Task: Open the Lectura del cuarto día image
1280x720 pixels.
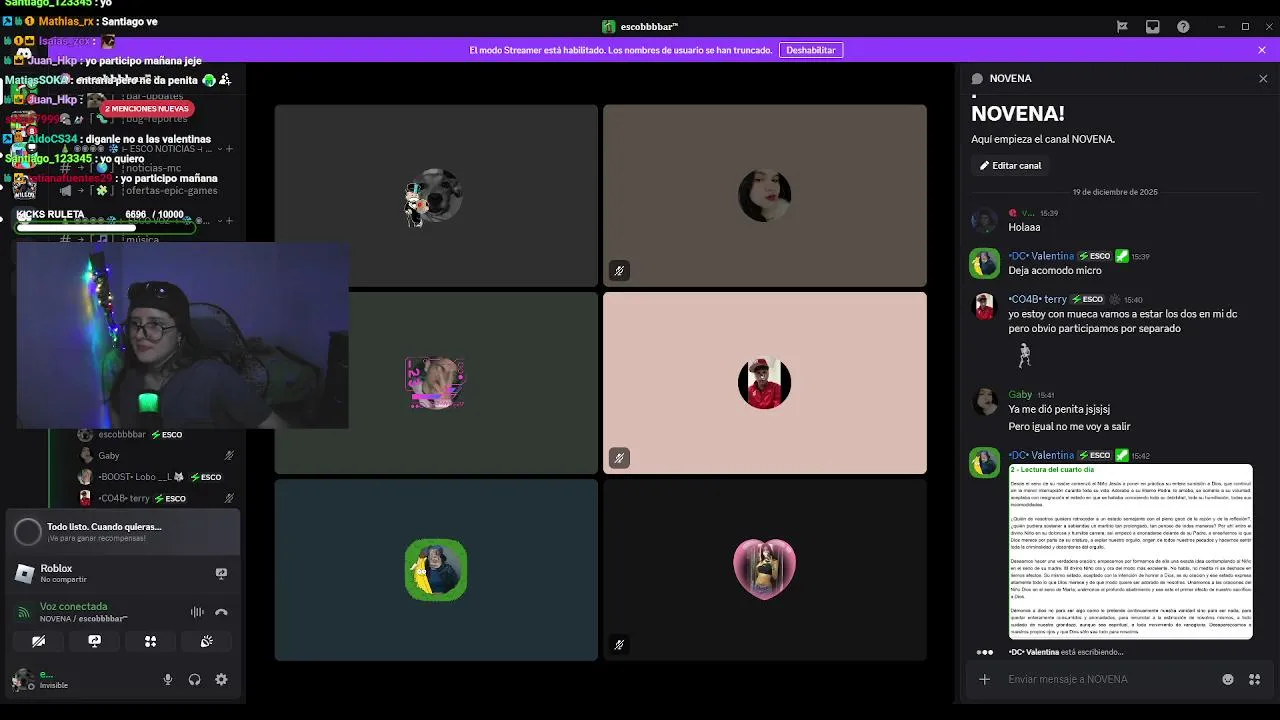Action: pyautogui.click(x=1130, y=551)
